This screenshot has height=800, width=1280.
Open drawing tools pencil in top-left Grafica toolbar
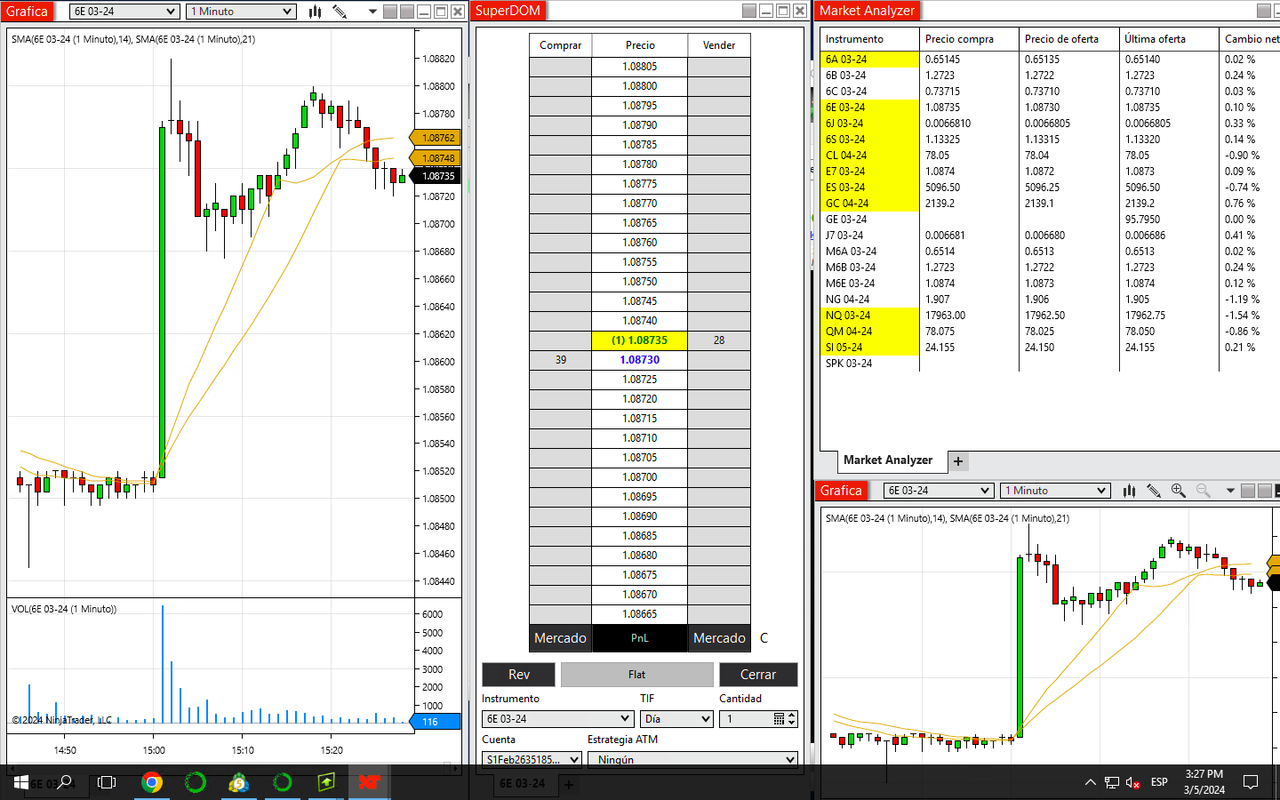pos(340,12)
